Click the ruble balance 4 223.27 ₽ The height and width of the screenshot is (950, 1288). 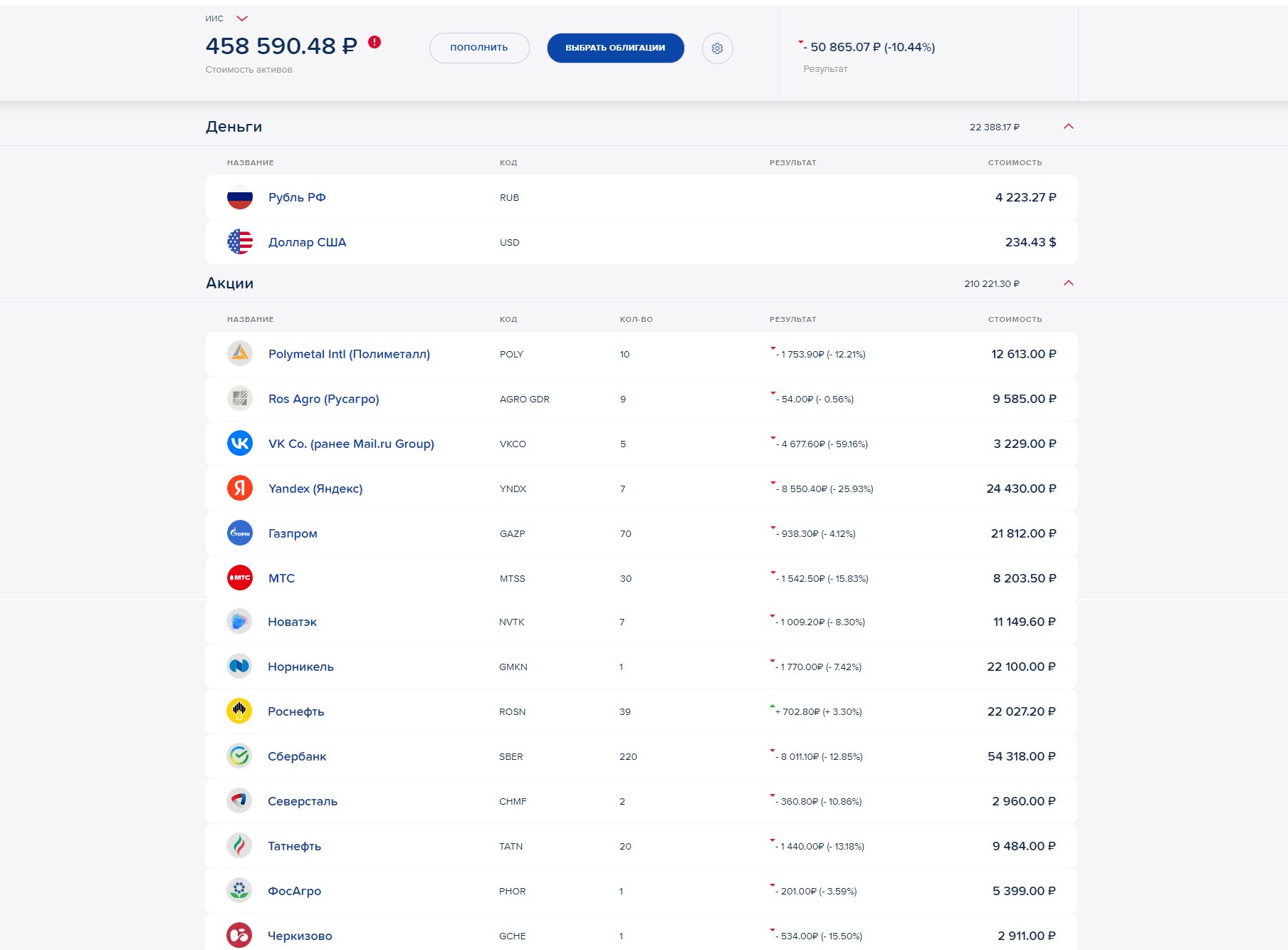tap(1025, 197)
